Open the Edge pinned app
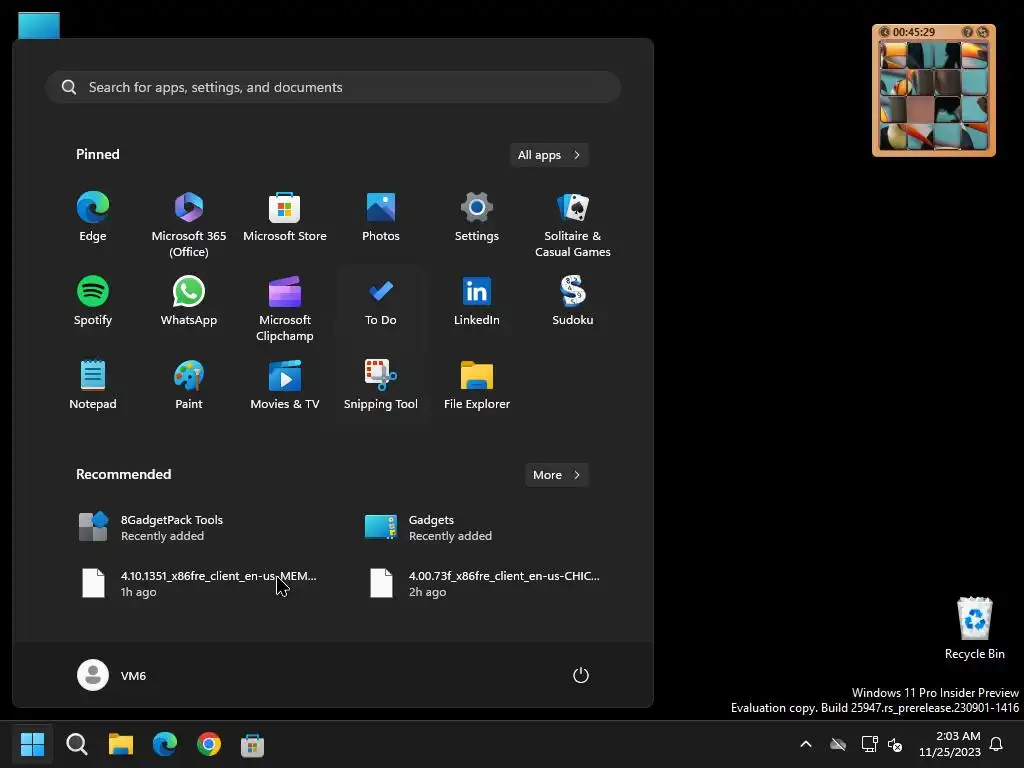This screenshot has width=1024, height=768. 93,217
